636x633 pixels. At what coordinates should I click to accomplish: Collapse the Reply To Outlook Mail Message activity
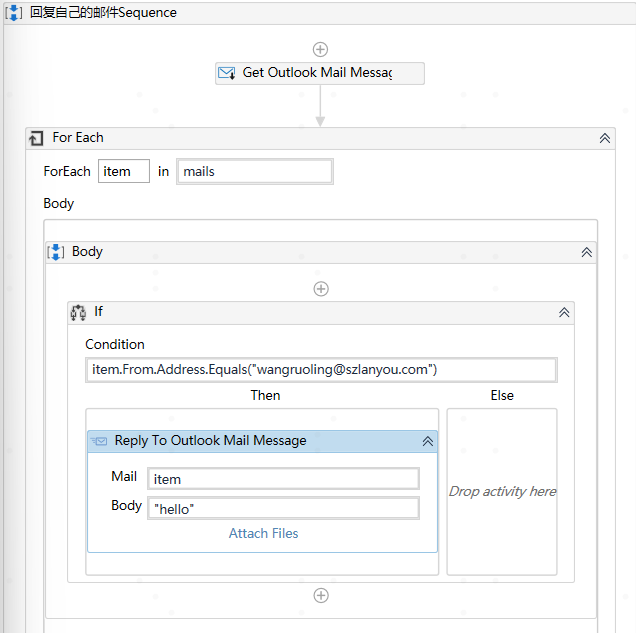pyautogui.click(x=428, y=441)
